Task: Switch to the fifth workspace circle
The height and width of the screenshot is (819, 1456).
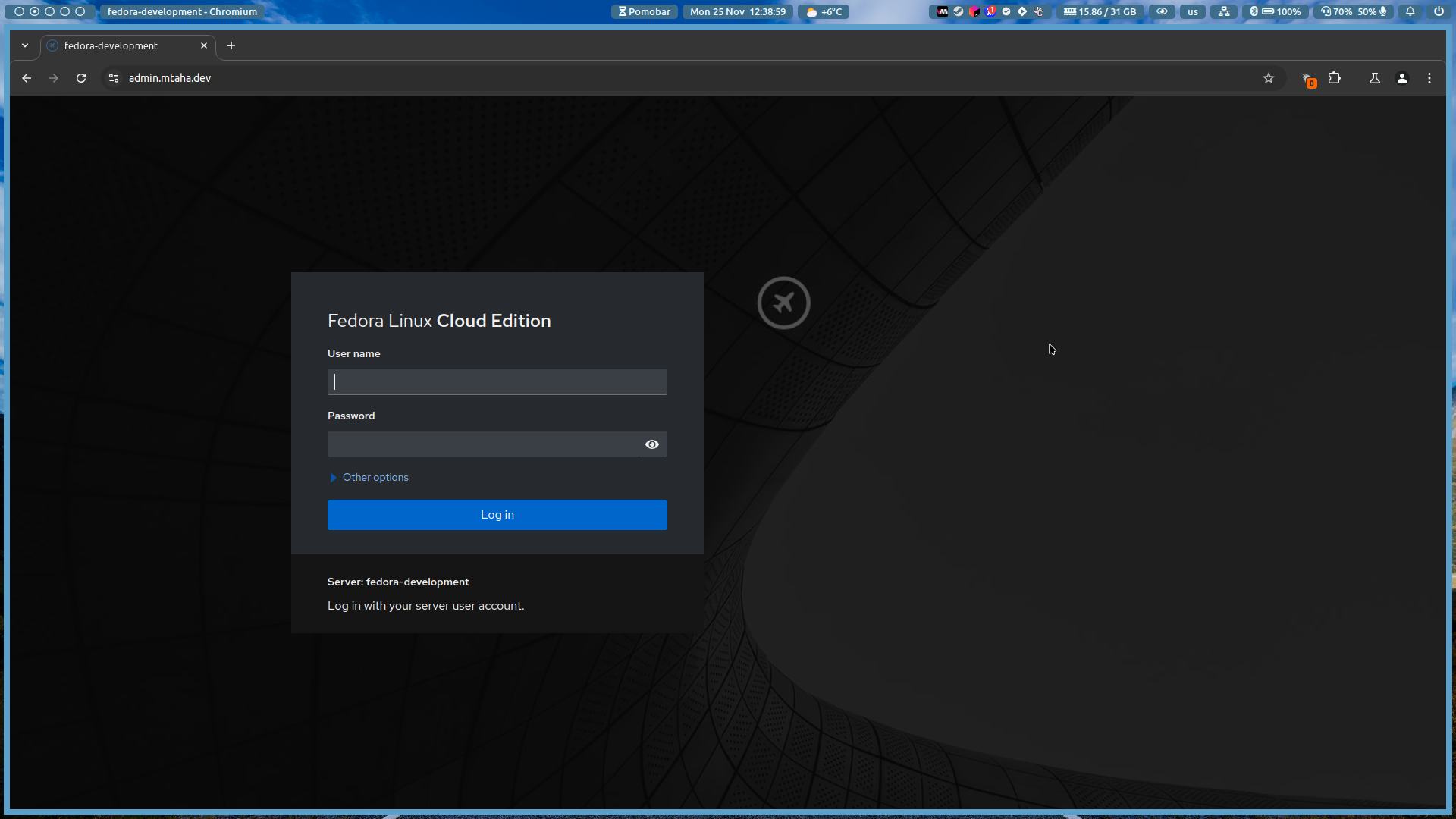Action: pyautogui.click(x=80, y=11)
